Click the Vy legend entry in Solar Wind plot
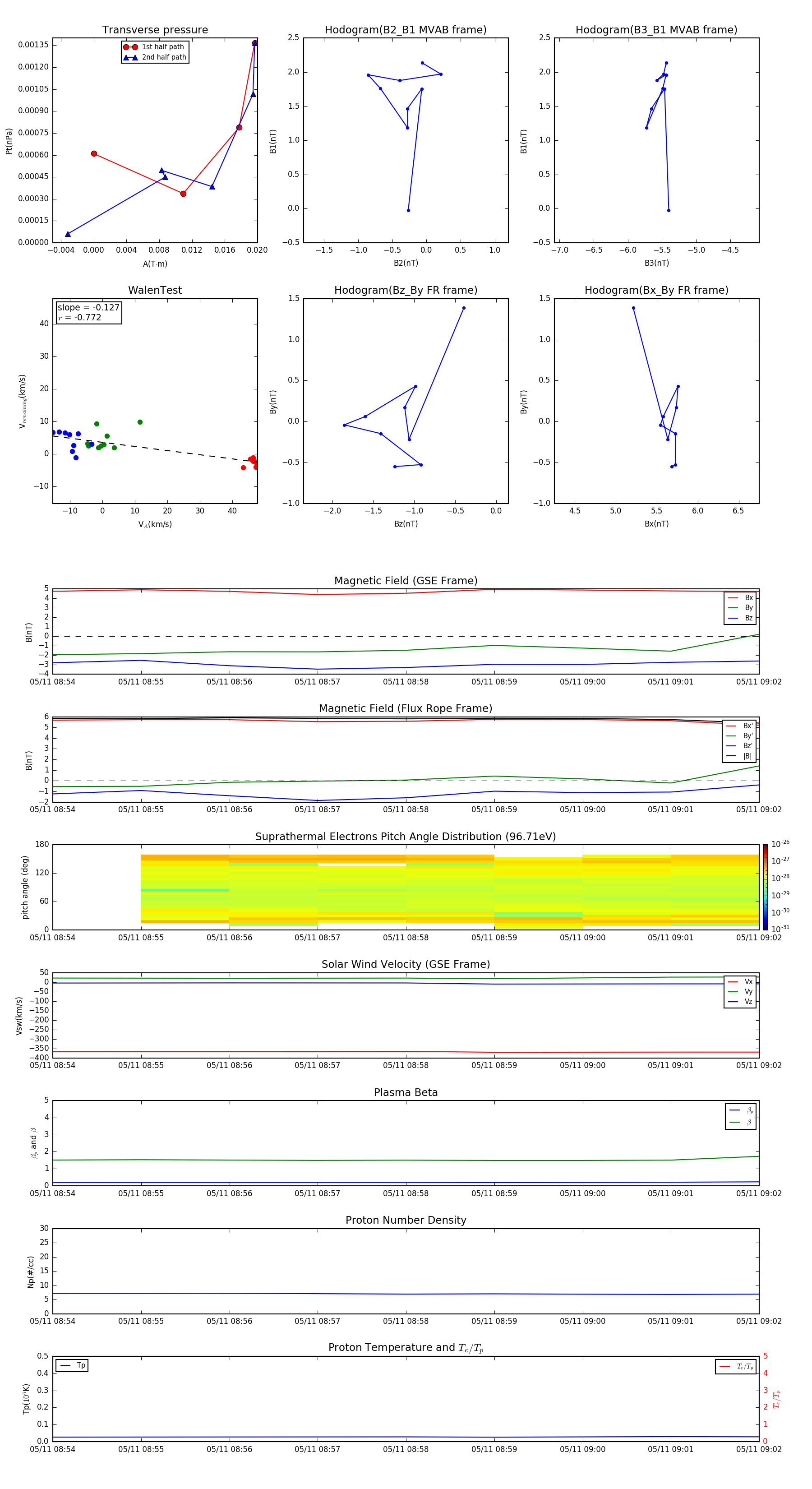The height and width of the screenshot is (1489, 812). pos(740,991)
